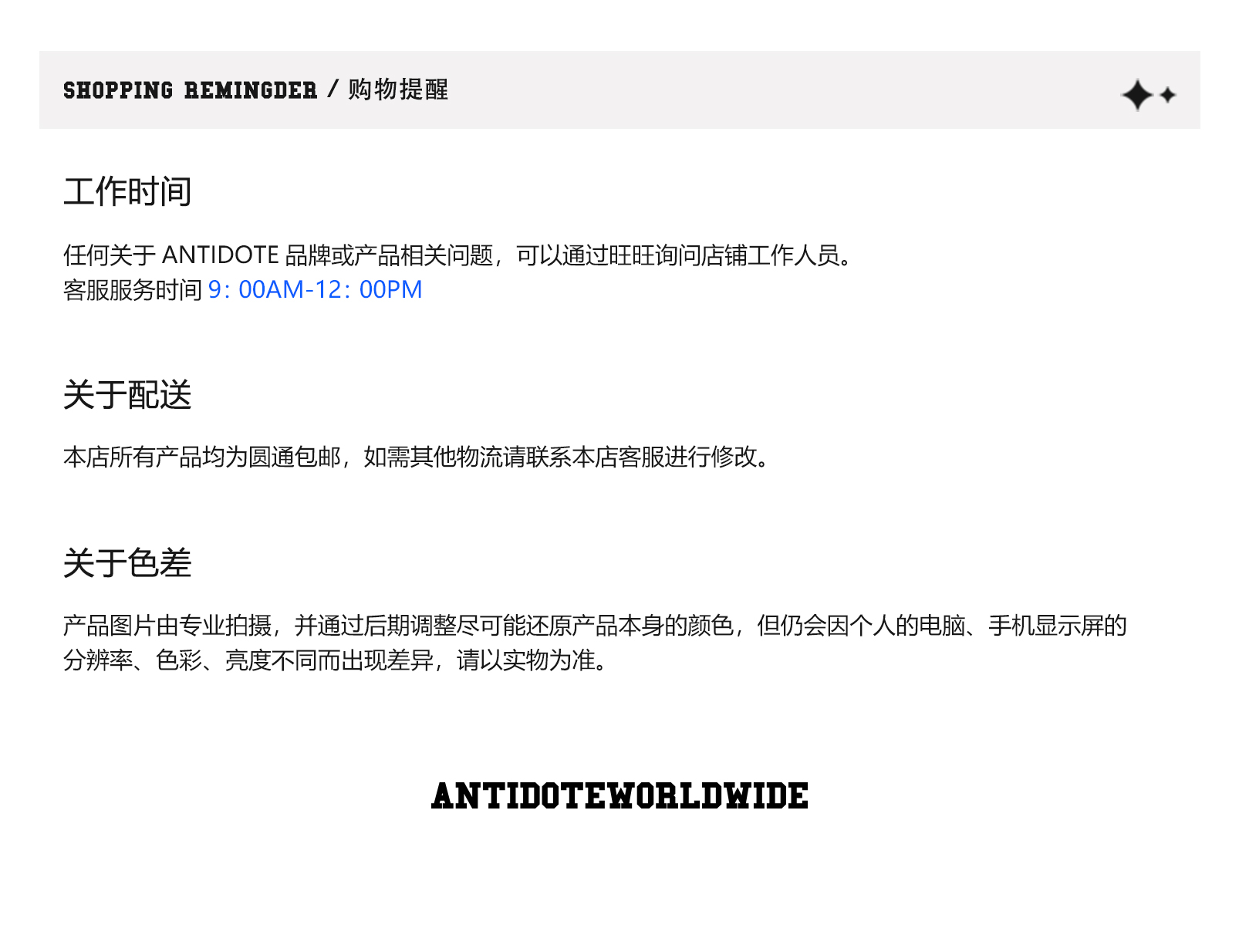Click the gray header banner background
Viewport: 1239px width, 952px height.
tap(619, 89)
